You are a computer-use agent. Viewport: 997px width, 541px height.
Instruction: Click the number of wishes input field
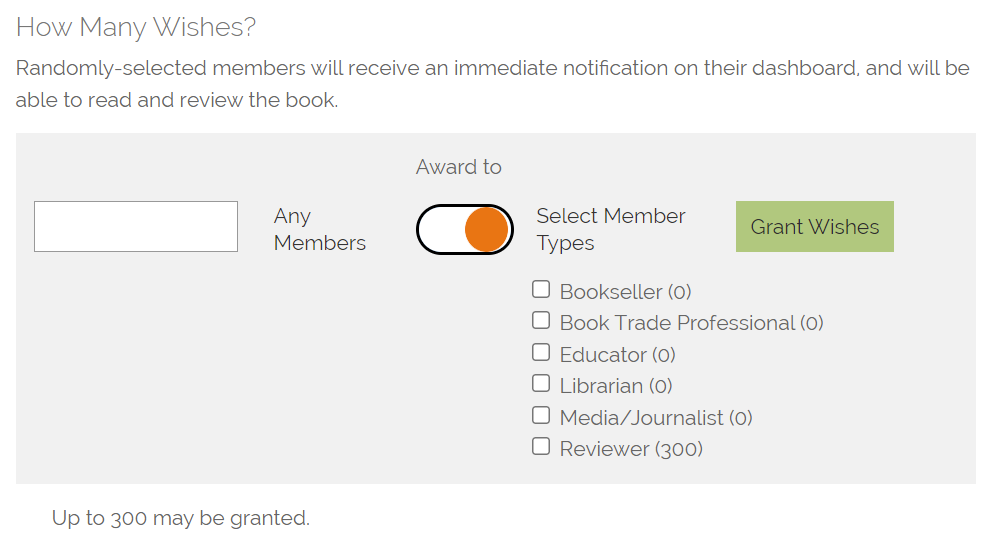(x=136, y=227)
